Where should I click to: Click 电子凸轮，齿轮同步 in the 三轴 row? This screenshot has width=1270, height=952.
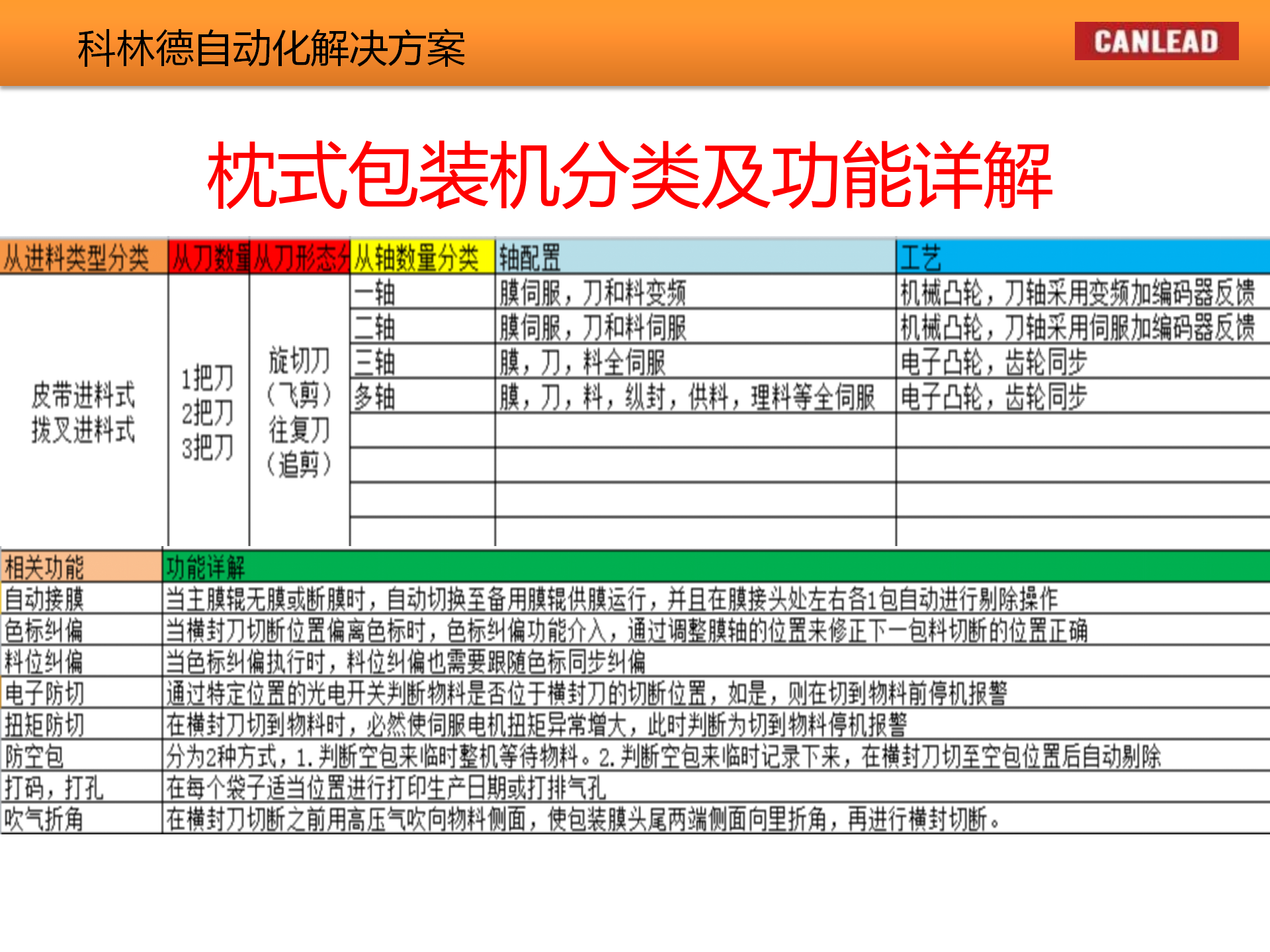pos(1083,362)
